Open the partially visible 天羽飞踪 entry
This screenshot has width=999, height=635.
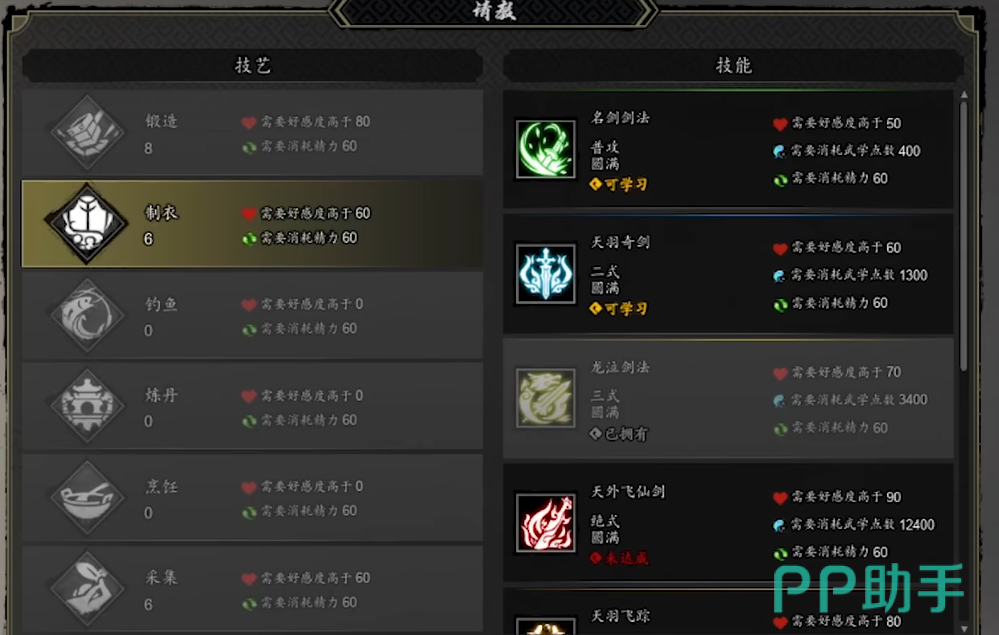click(728, 611)
